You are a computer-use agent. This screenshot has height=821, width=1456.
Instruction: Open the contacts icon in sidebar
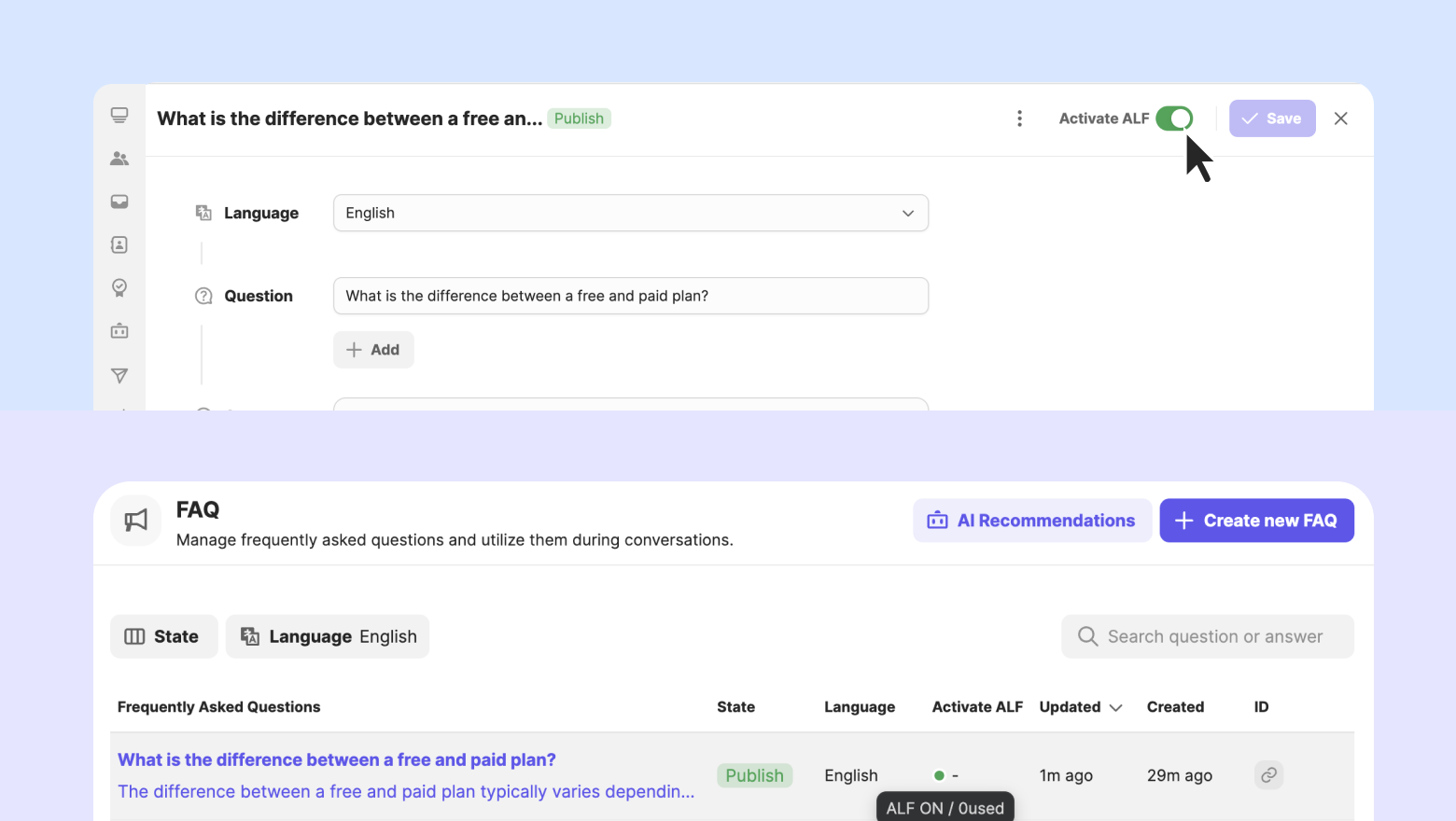pyautogui.click(x=119, y=244)
